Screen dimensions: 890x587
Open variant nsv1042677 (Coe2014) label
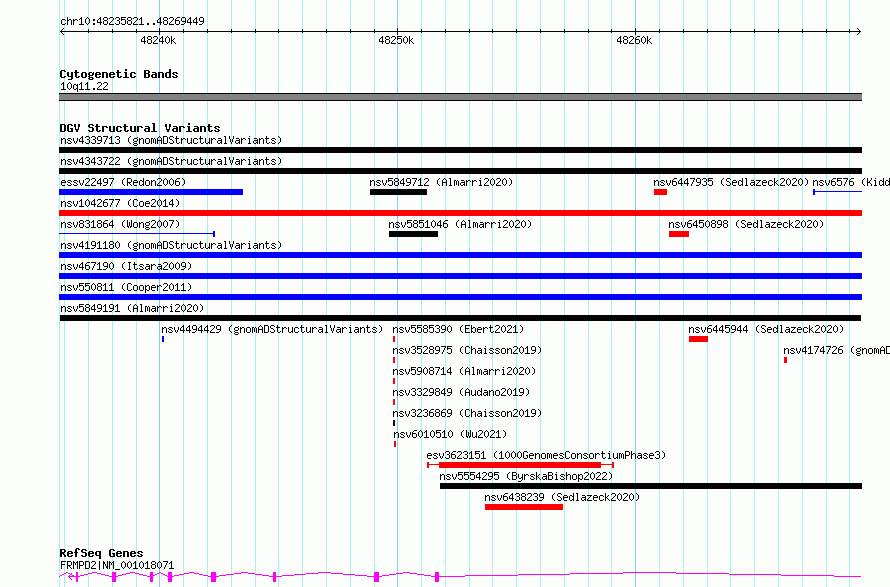(x=120, y=203)
